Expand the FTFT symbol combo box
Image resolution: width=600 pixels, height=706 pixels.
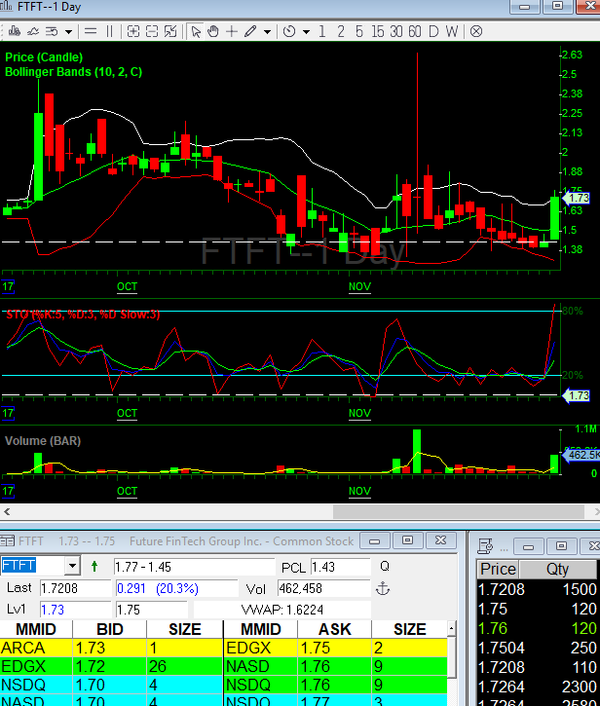(x=71, y=567)
